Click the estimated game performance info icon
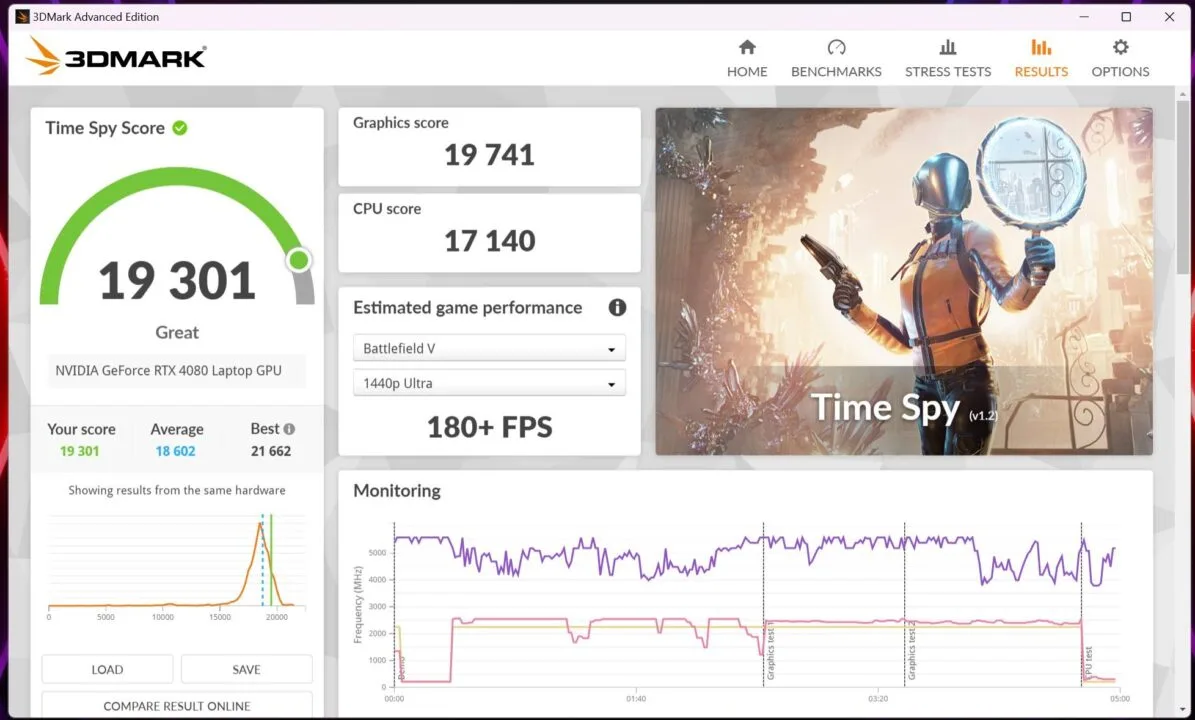 coord(617,307)
